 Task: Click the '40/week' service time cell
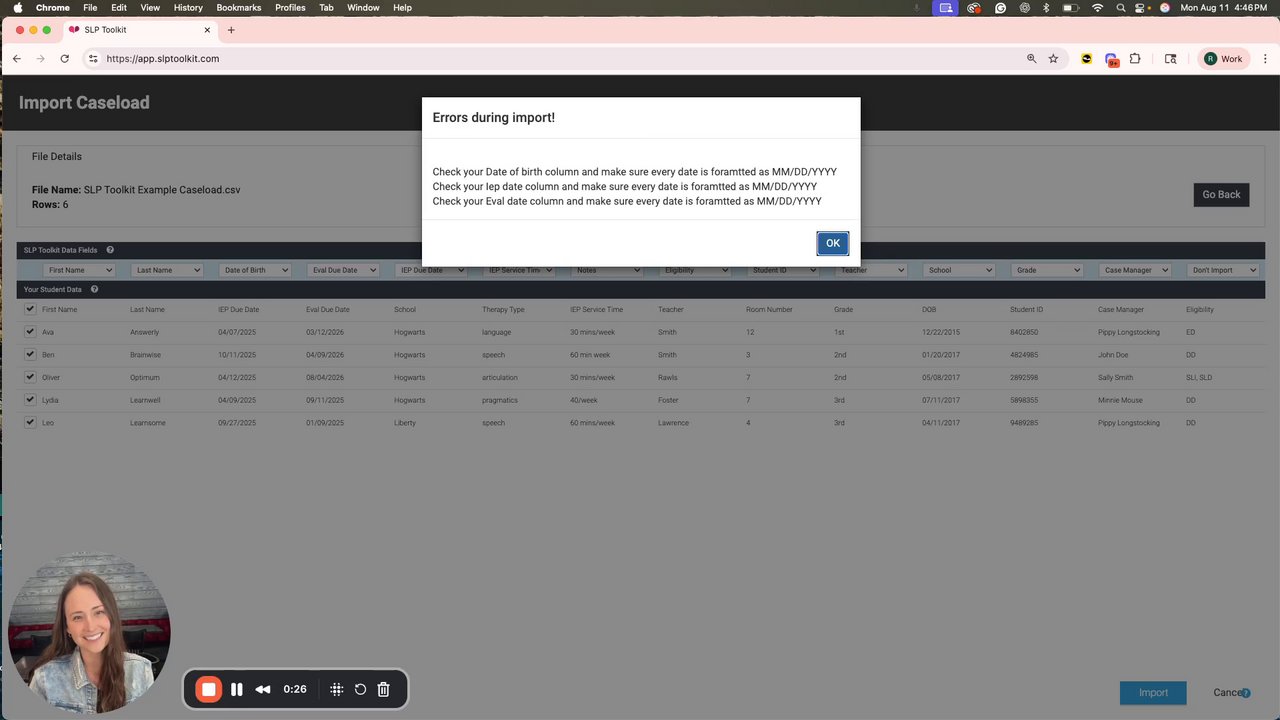[584, 400]
